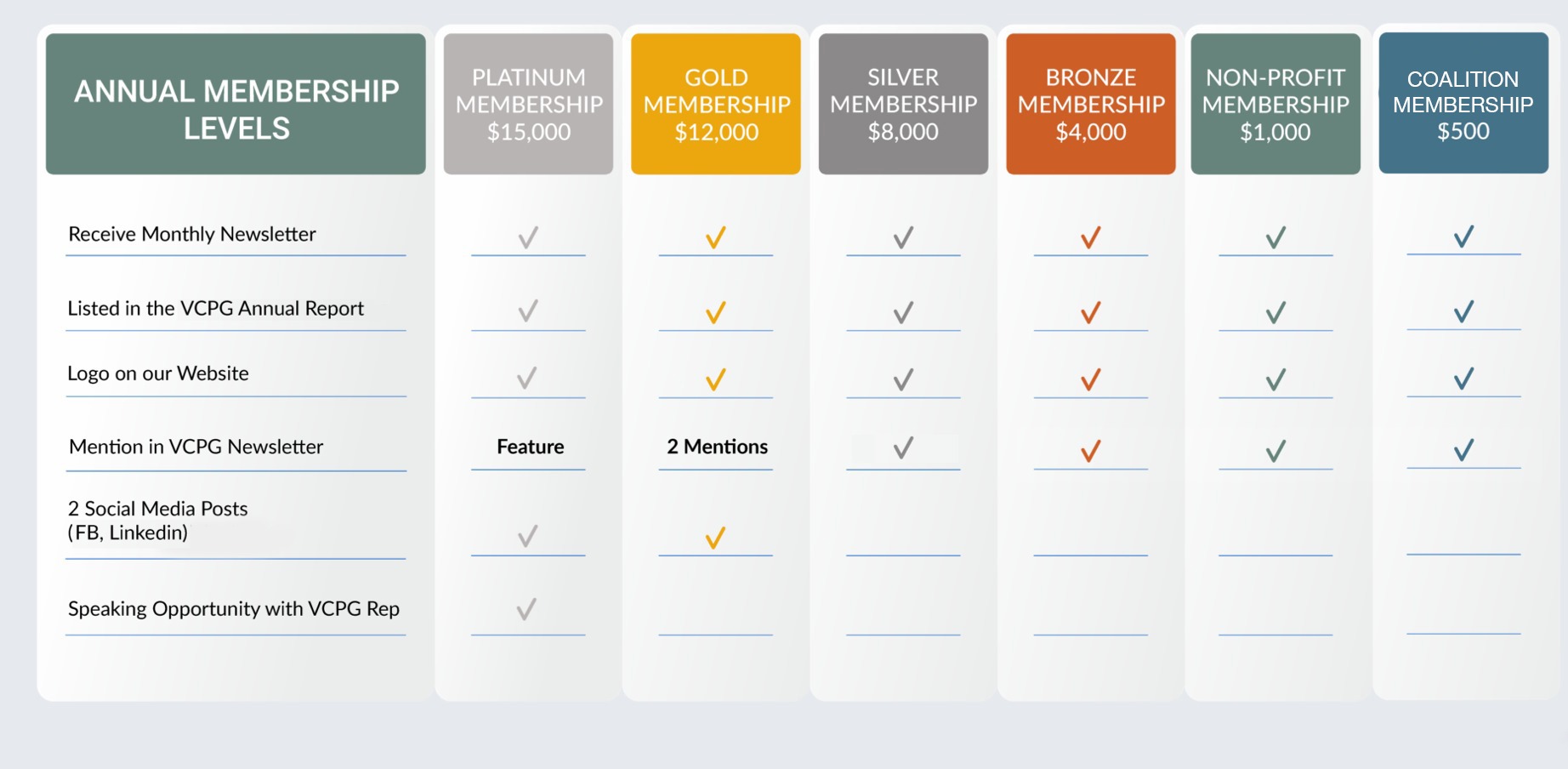Image resolution: width=1568 pixels, height=769 pixels.
Task: Click the Gold '2 Mentions' label
Action: tap(717, 447)
